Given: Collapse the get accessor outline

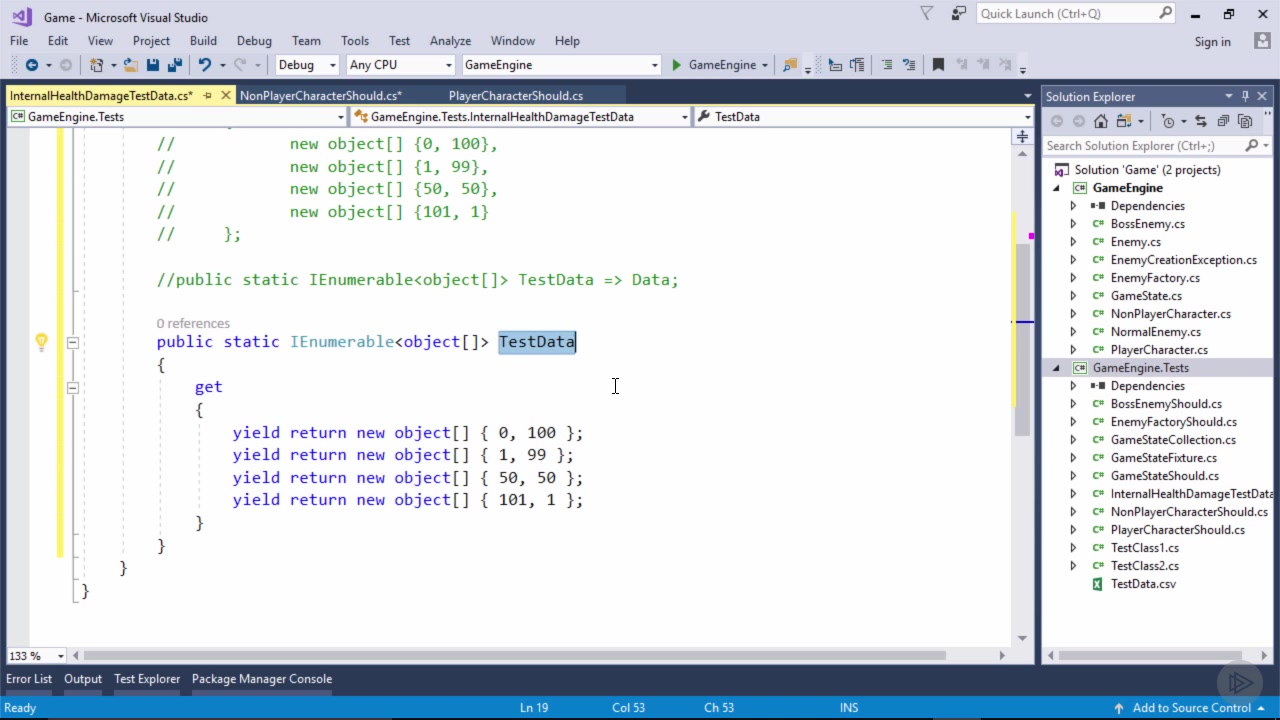Looking at the screenshot, I should 72,387.
